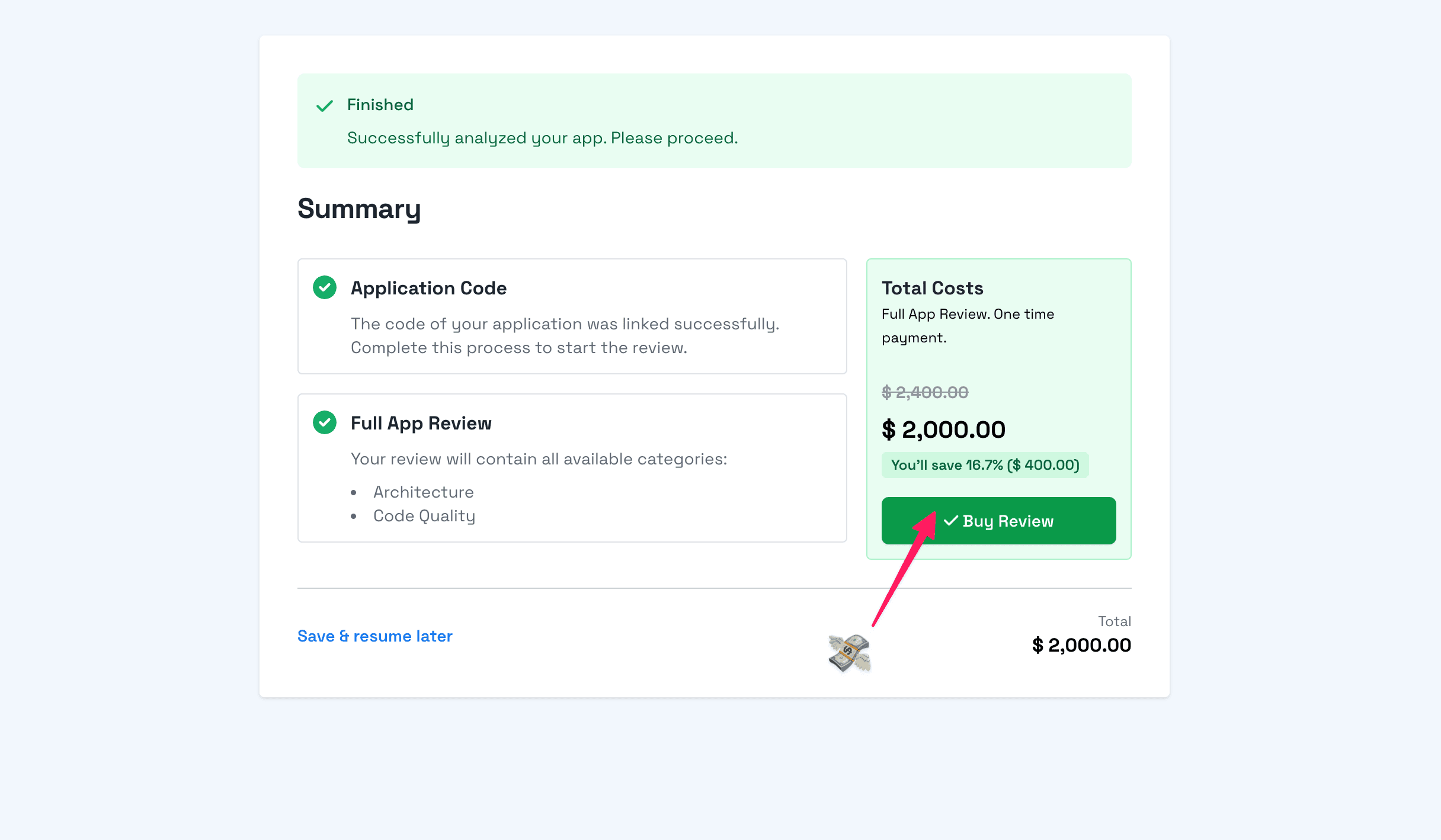This screenshot has height=840, width=1441.
Task: Click the Total Costs heading
Action: [932, 288]
